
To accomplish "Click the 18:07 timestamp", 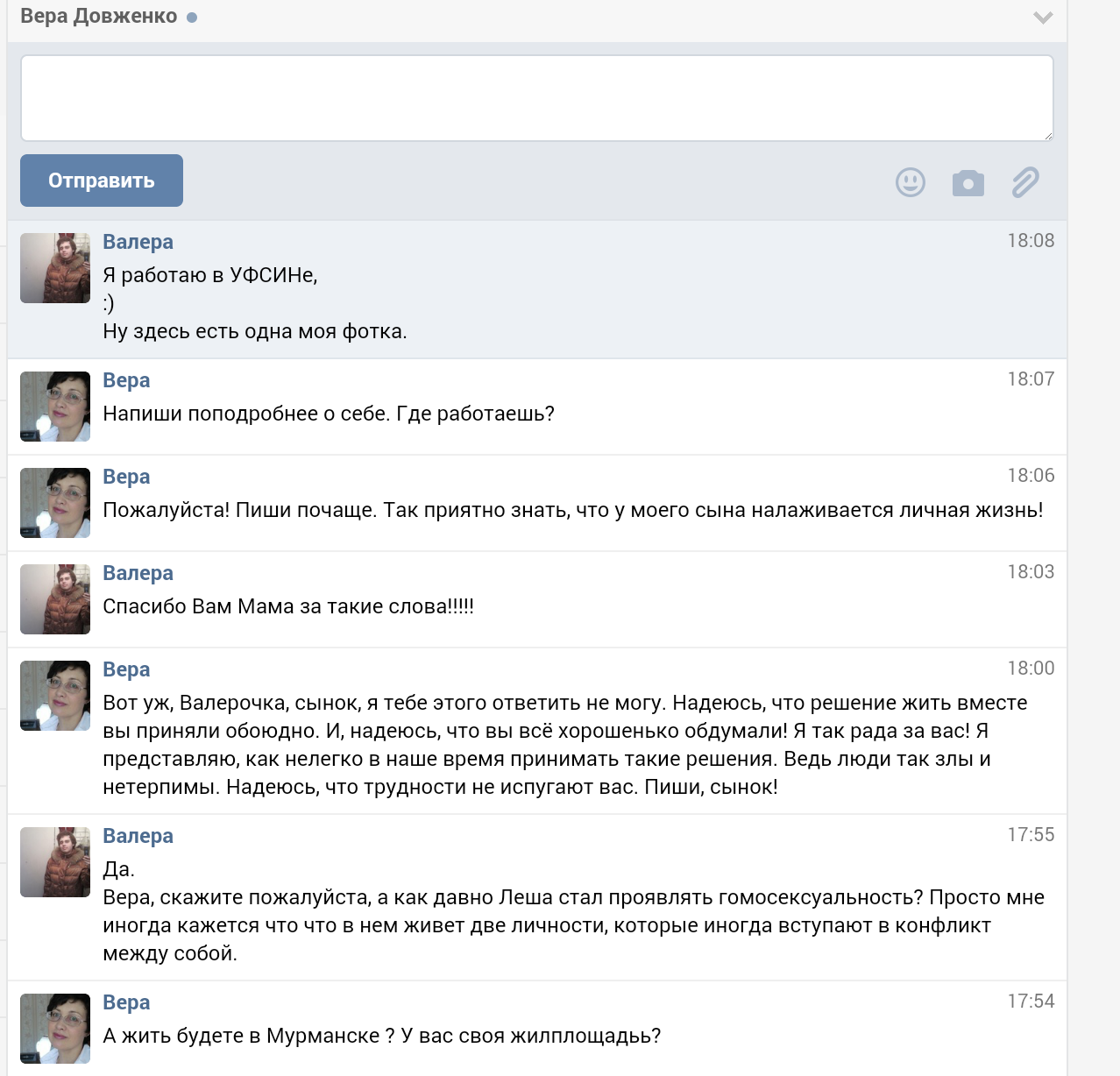I will click(1031, 379).
